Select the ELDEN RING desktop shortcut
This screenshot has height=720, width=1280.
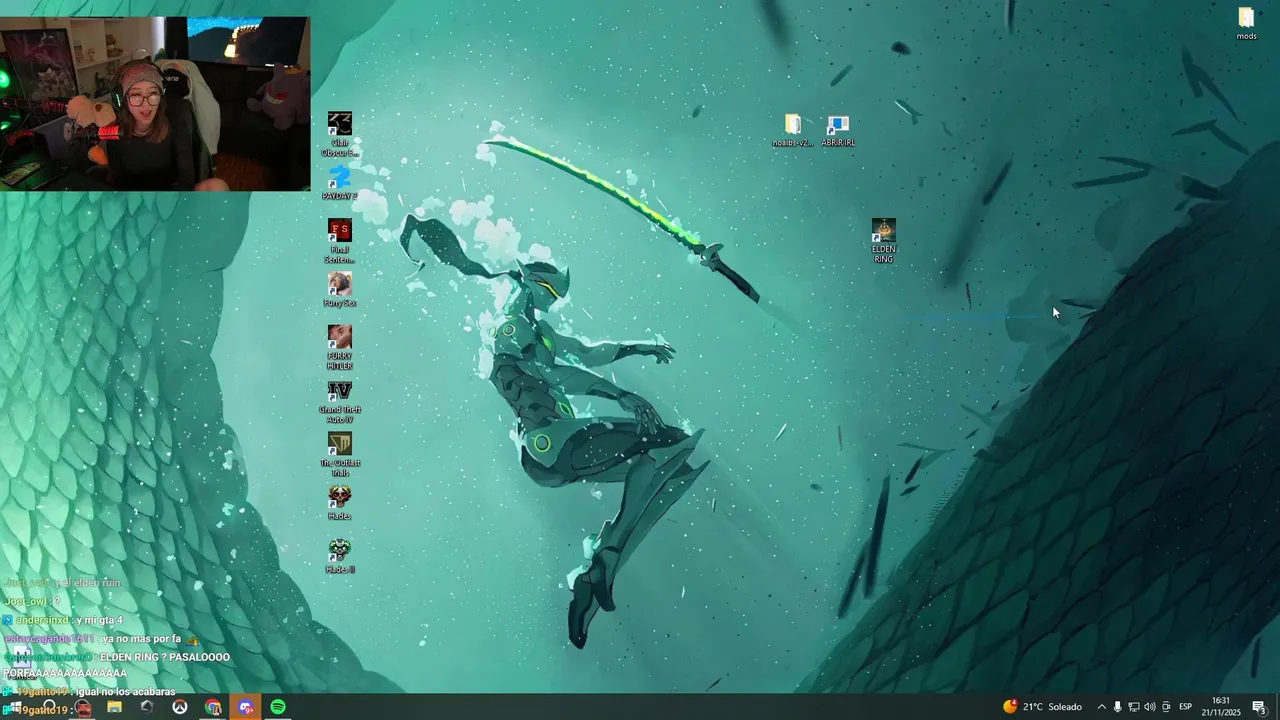coord(884,241)
